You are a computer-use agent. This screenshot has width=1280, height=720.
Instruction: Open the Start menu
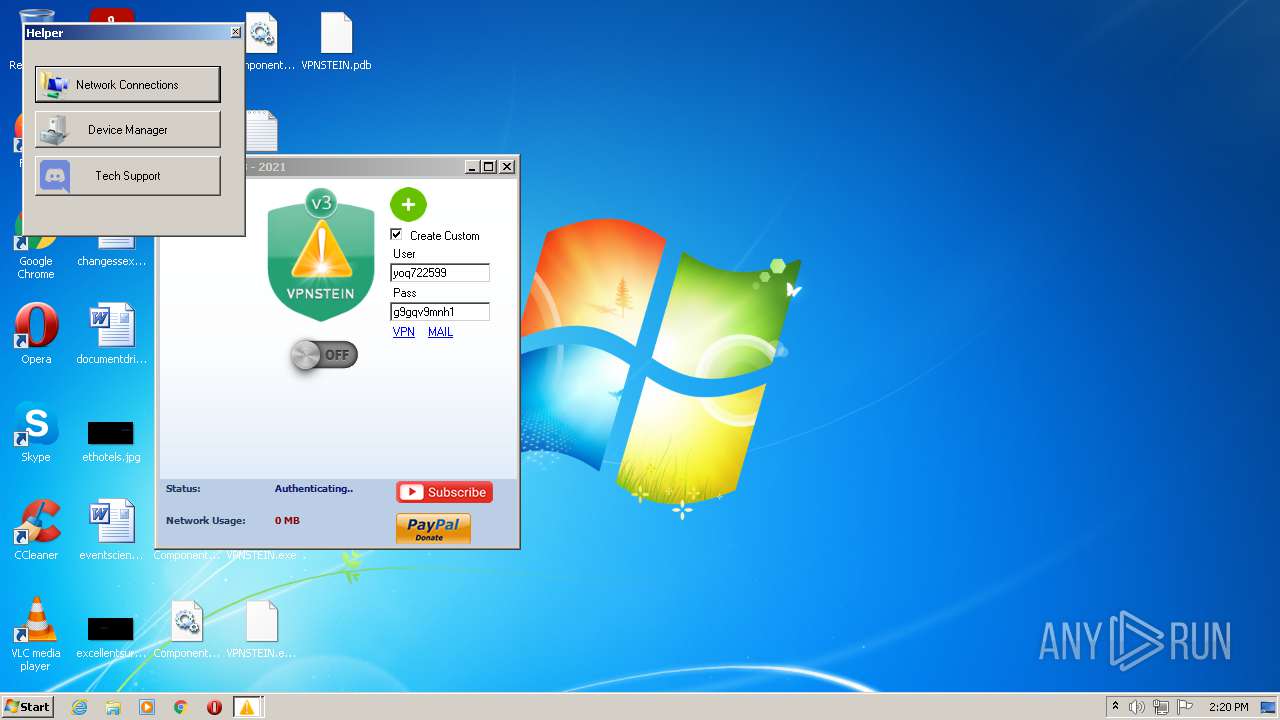(28, 706)
